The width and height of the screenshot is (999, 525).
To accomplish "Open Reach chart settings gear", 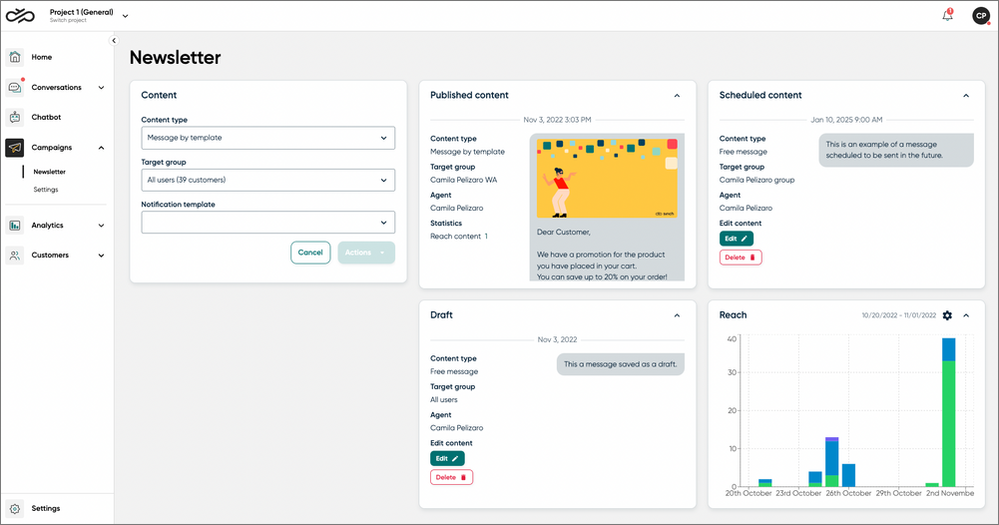I will coord(947,315).
